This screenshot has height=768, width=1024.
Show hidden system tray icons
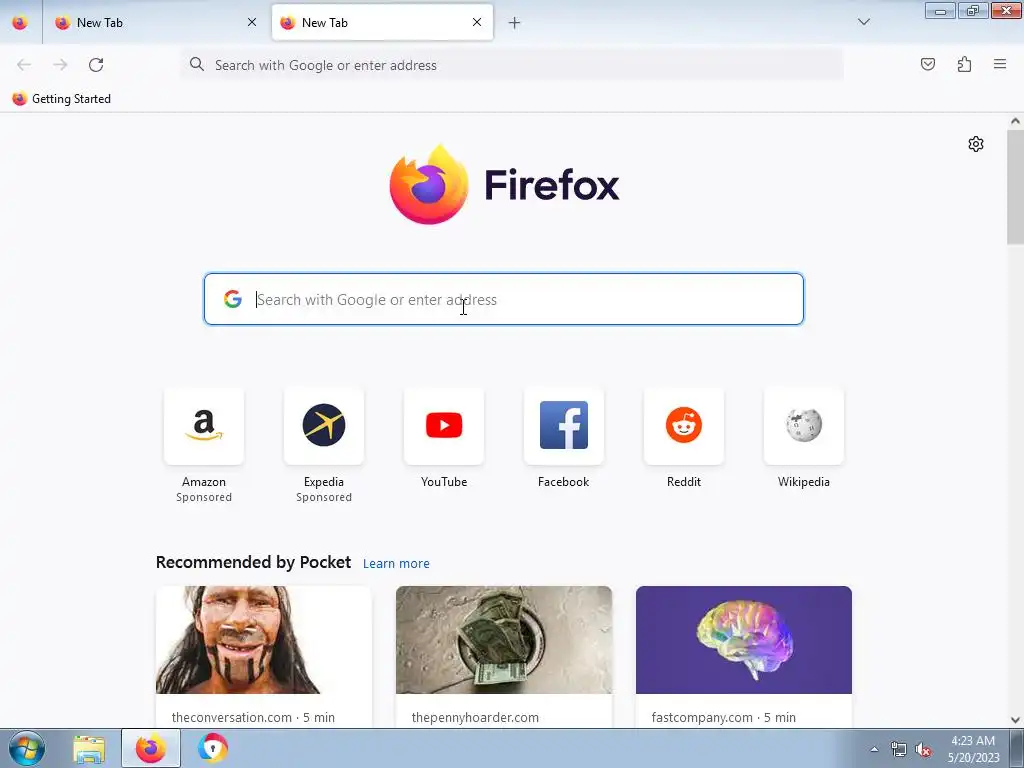(874, 749)
